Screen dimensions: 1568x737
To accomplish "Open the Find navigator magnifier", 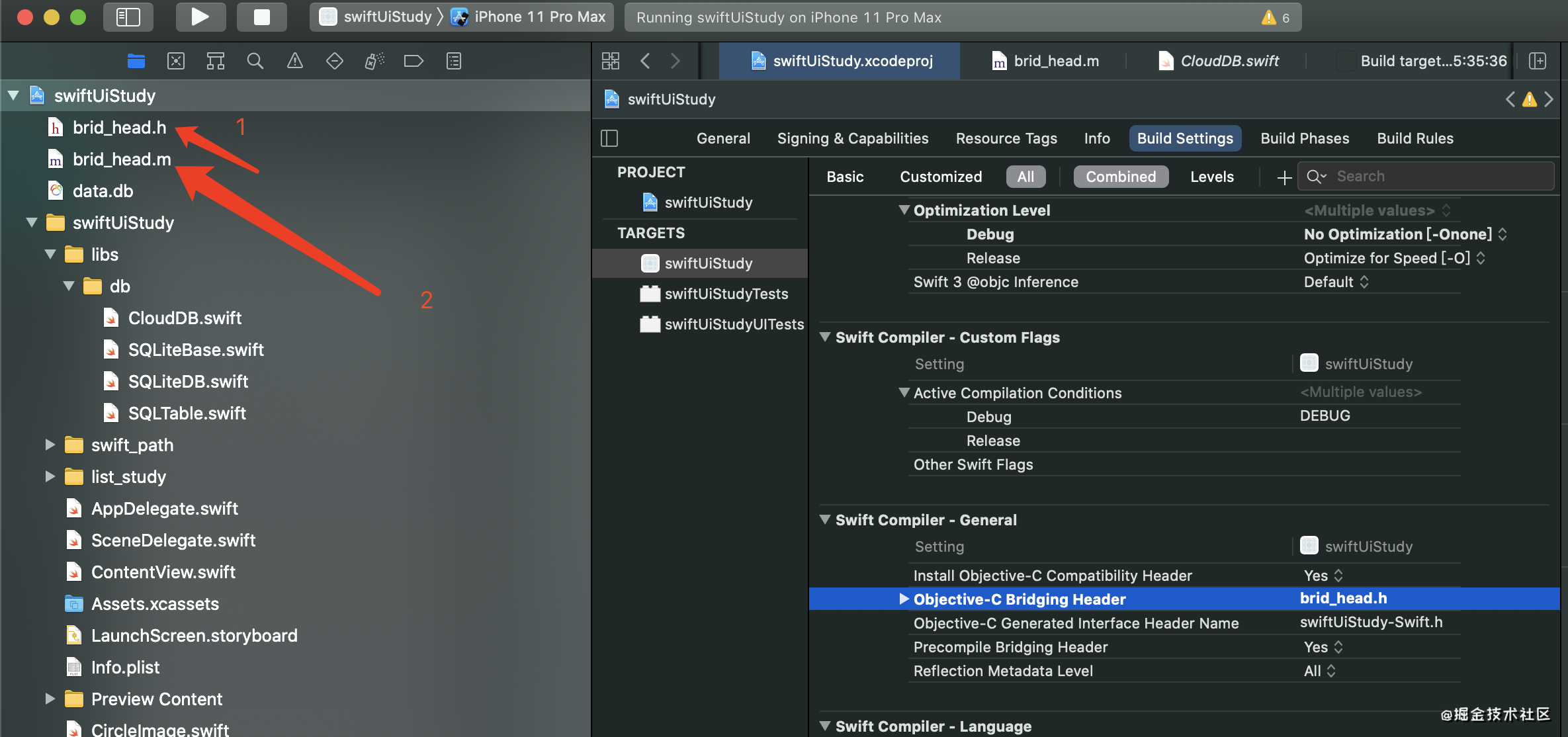I will (255, 62).
